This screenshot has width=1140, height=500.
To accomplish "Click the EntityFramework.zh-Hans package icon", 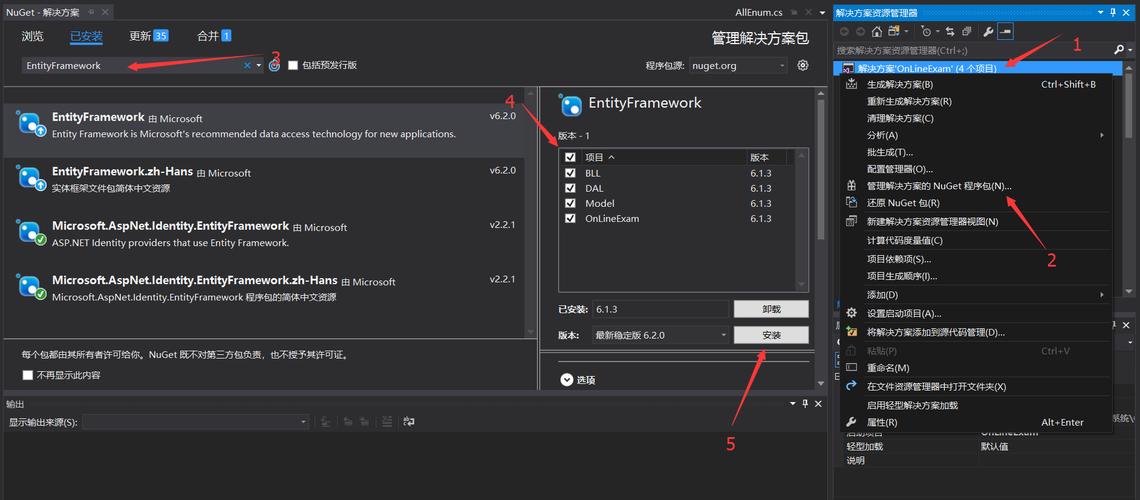I will point(33,178).
